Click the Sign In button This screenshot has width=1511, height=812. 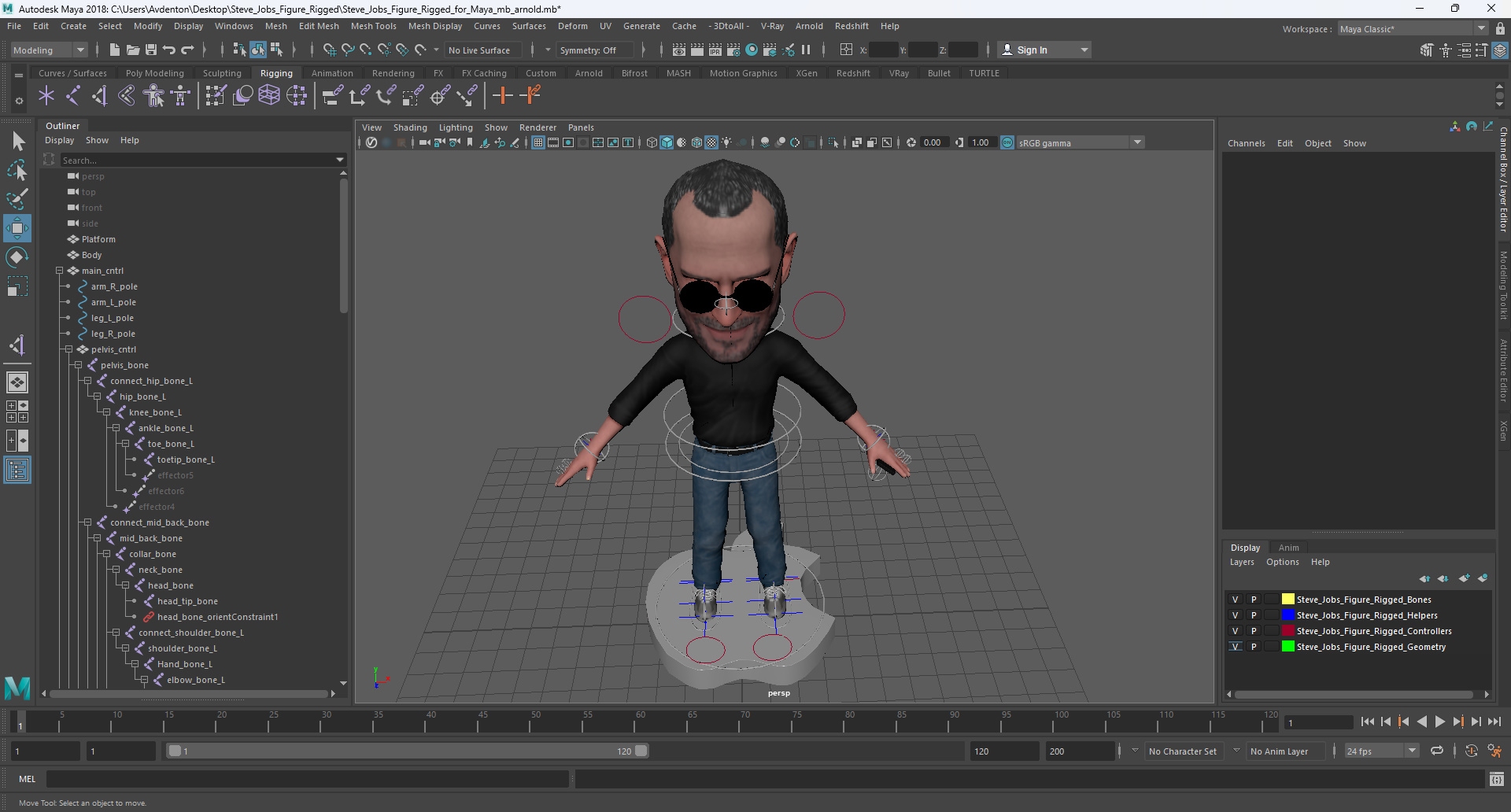tap(1044, 50)
